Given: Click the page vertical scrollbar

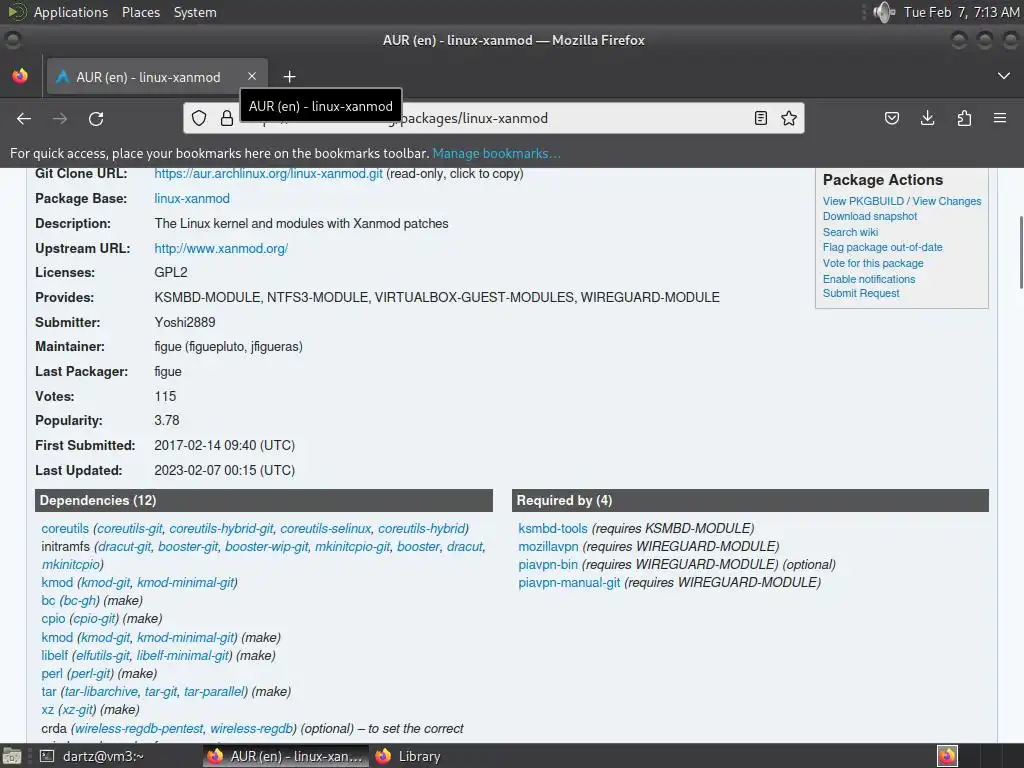Looking at the screenshot, I should click(1021, 251).
